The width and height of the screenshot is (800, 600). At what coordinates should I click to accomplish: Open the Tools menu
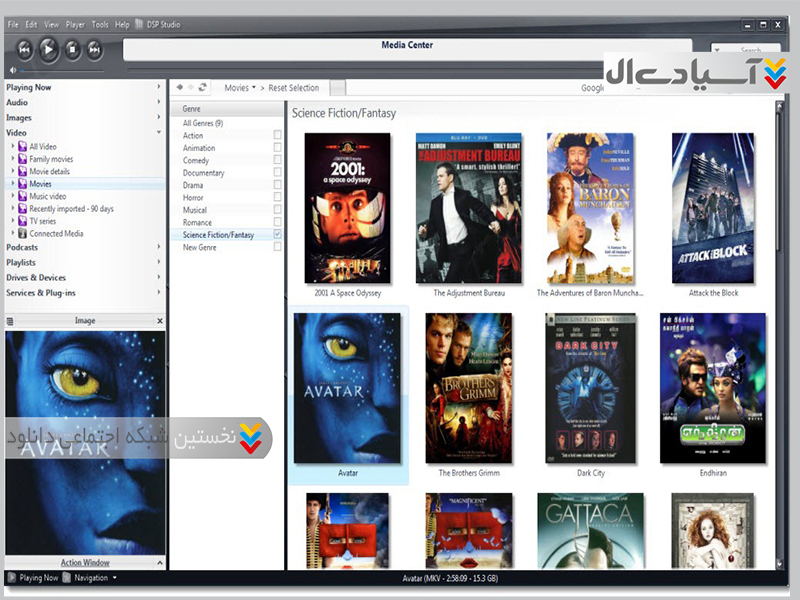100,24
